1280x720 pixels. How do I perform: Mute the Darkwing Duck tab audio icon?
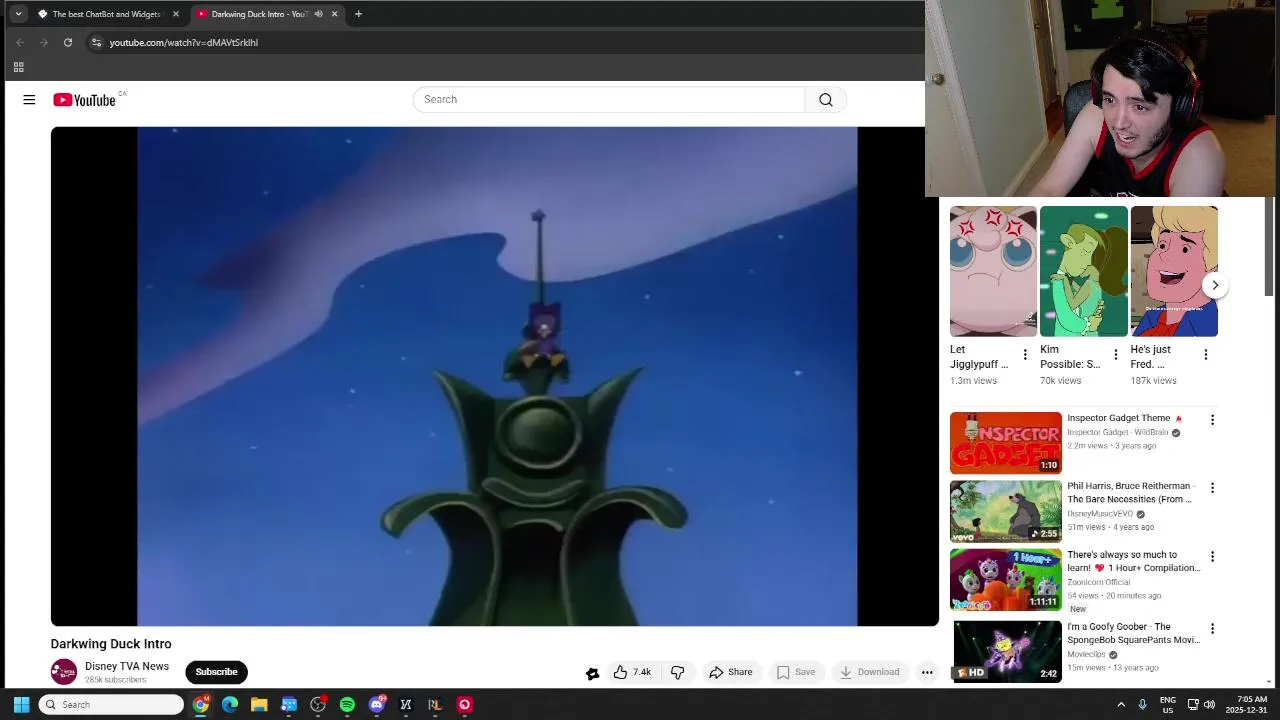pyautogui.click(x=318, y=14)
